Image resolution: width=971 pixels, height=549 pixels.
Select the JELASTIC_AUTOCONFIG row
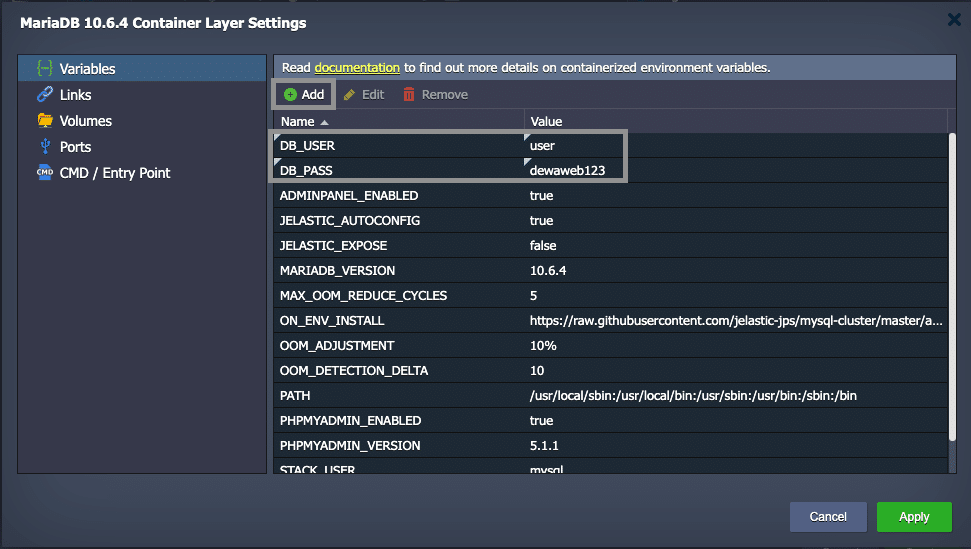[611, 220]
